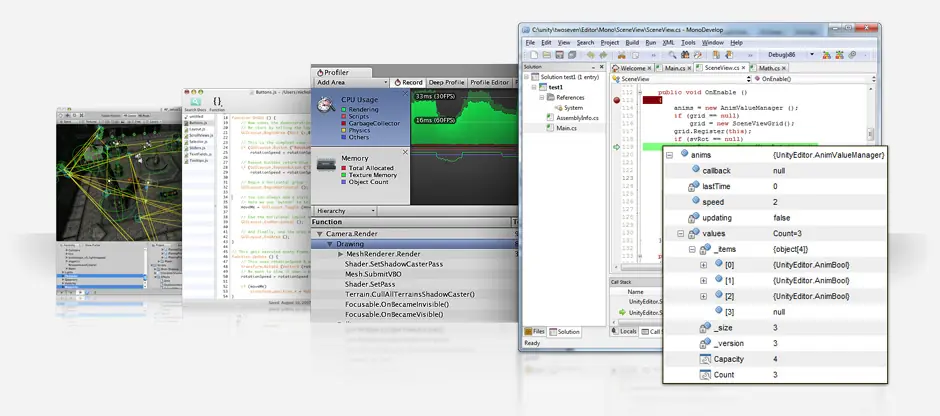Select Main.cs file in Solution pad

click(x=562, y=128)
